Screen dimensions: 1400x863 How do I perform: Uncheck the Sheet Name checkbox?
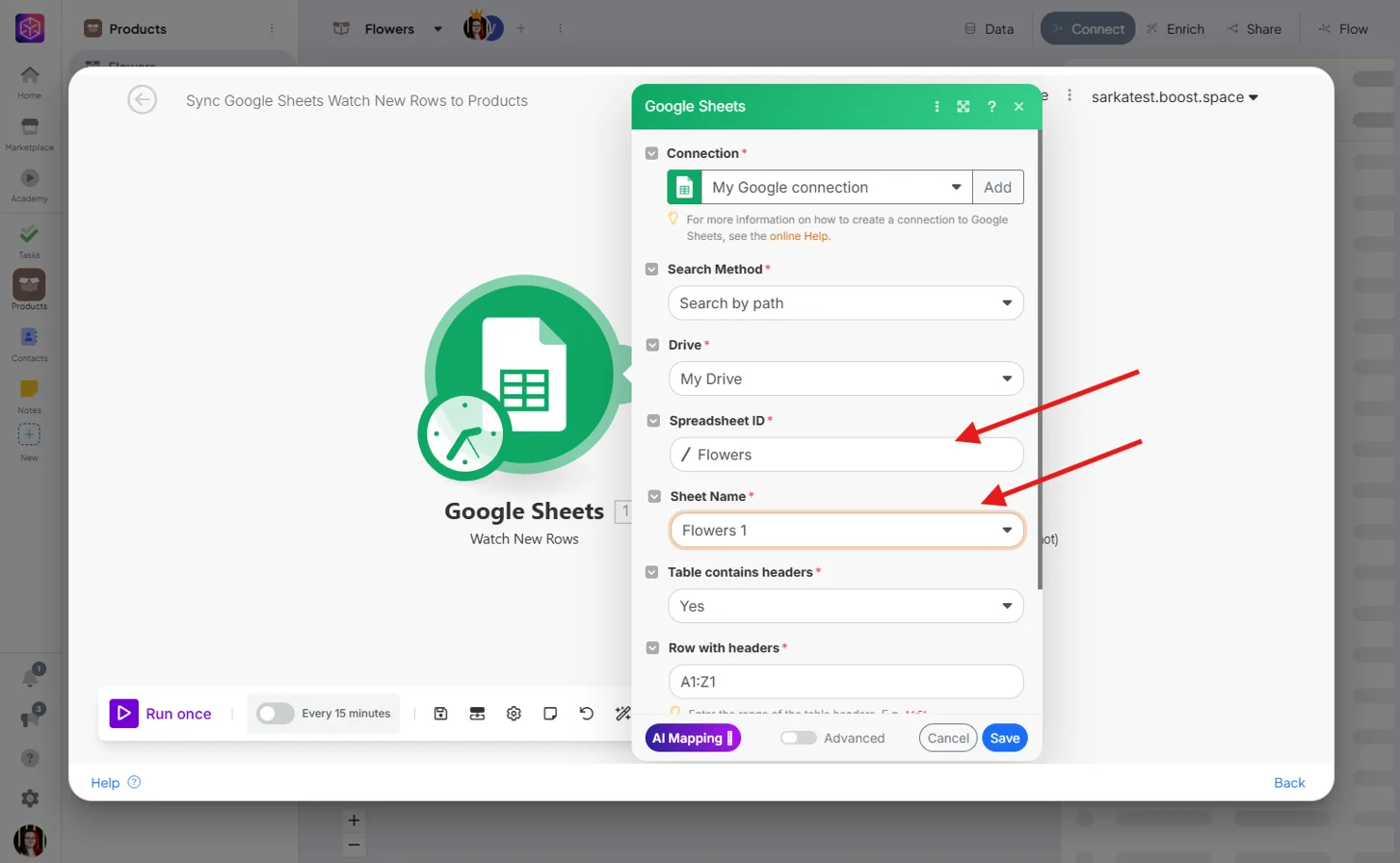click(654, 496)
